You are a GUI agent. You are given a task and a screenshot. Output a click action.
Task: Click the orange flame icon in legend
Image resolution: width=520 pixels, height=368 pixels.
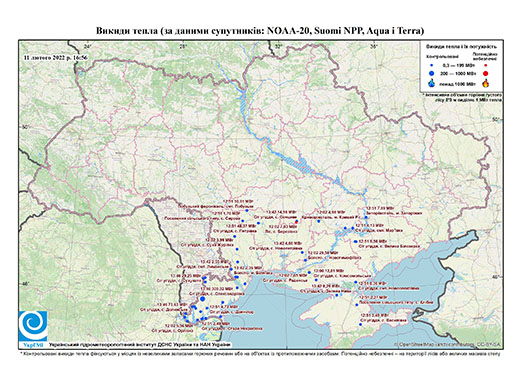click(x=486, y=83)
